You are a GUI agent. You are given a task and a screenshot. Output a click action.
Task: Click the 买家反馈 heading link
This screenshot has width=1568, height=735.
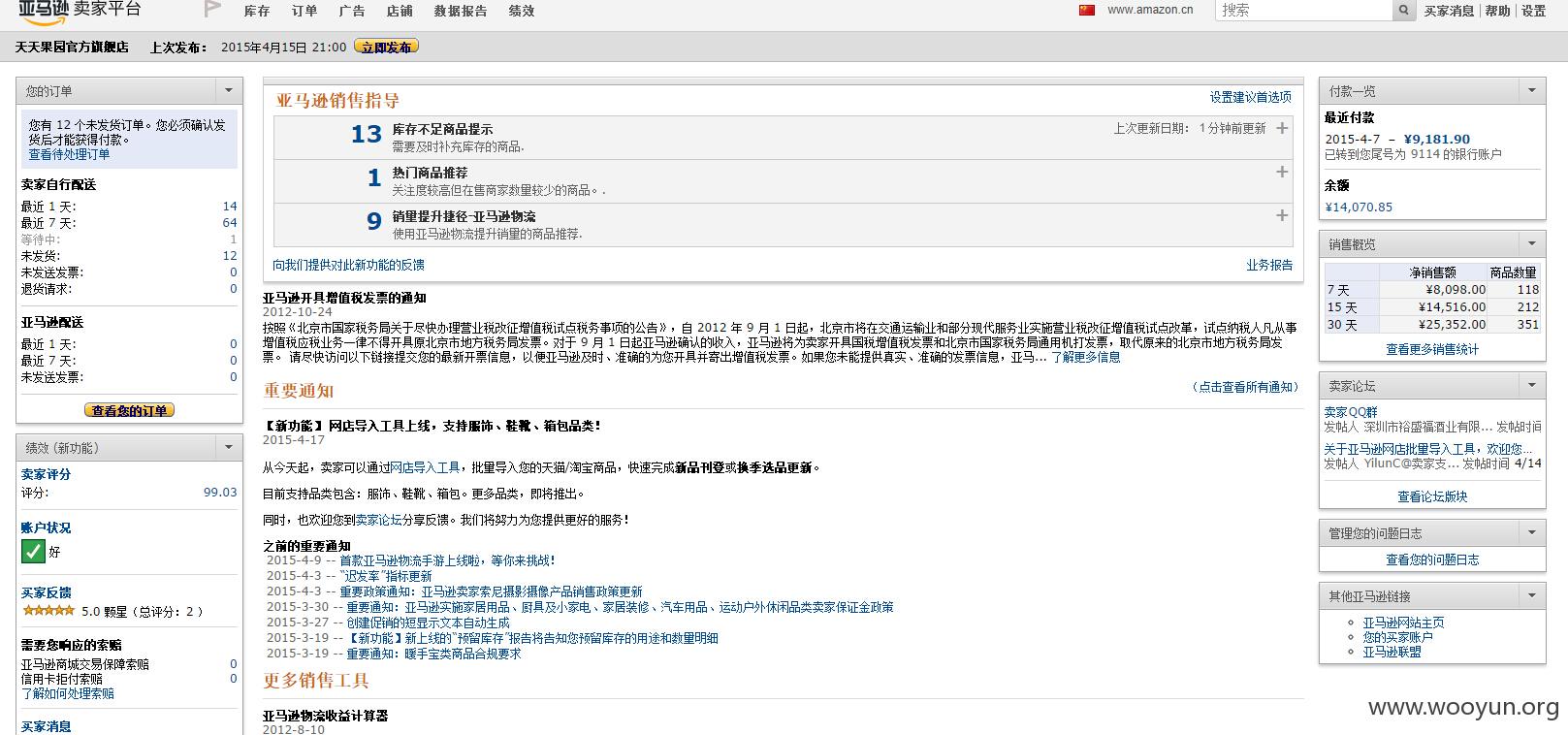(46, 592)
